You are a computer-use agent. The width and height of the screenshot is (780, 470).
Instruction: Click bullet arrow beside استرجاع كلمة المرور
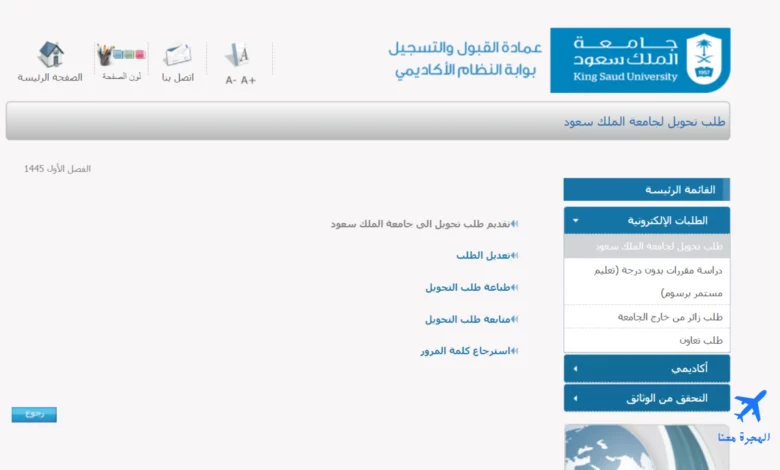click(515, 351)
